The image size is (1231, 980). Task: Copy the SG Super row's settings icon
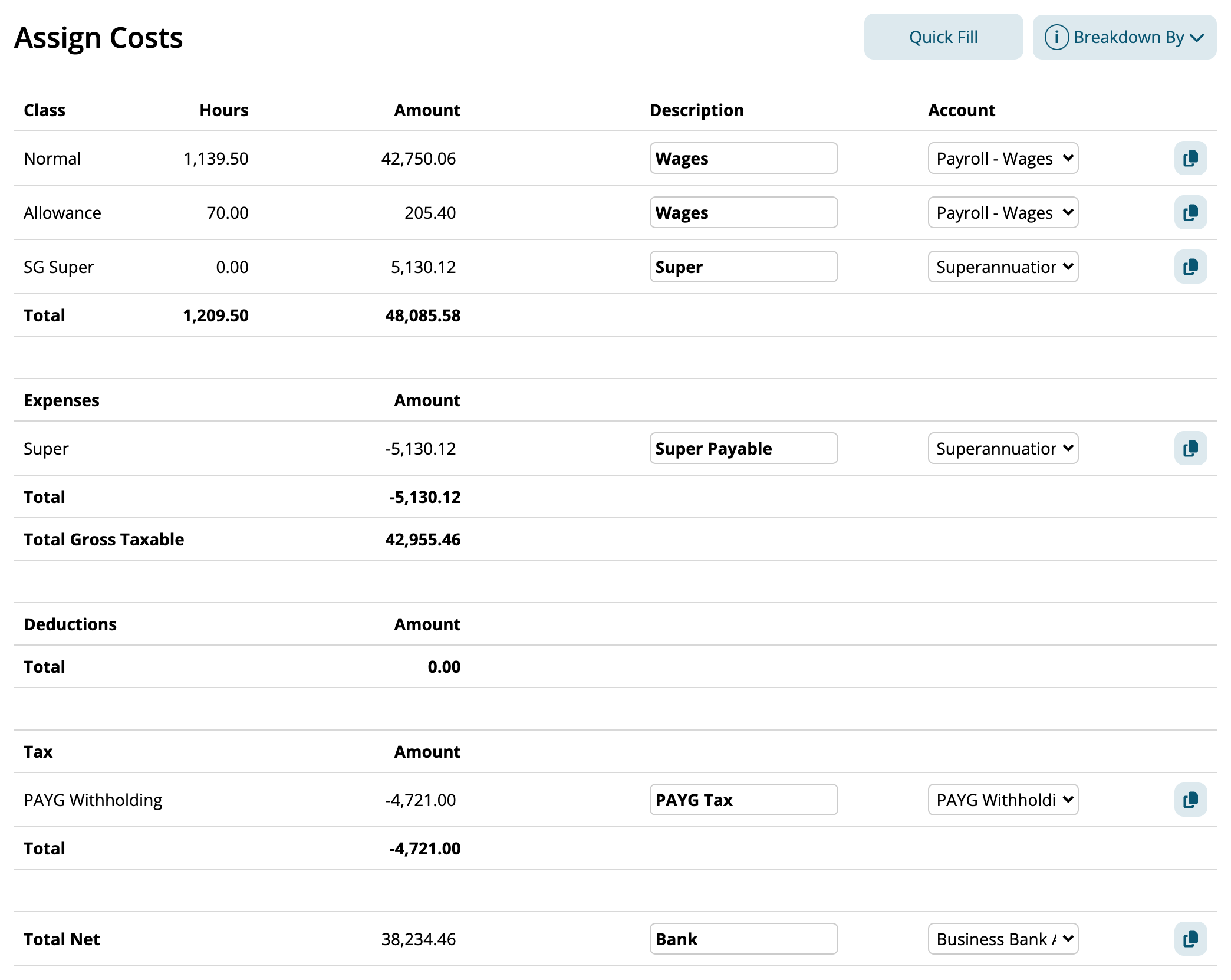(x=1190, y=267)
